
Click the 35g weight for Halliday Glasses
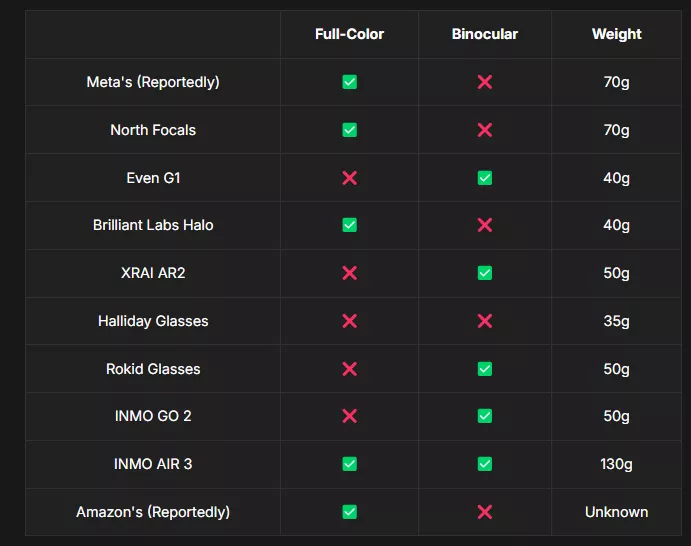point(616,321)
